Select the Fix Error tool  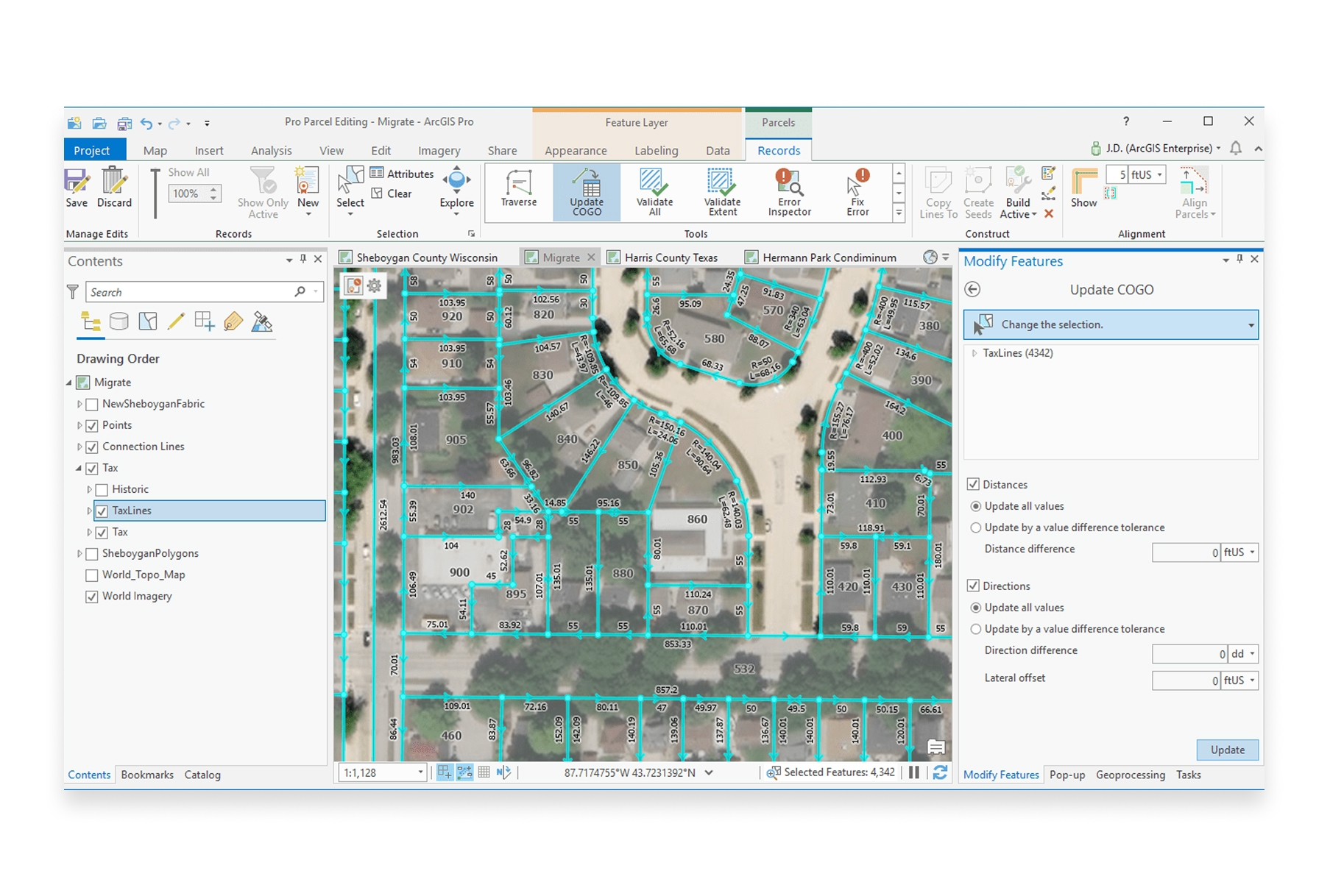857,191
